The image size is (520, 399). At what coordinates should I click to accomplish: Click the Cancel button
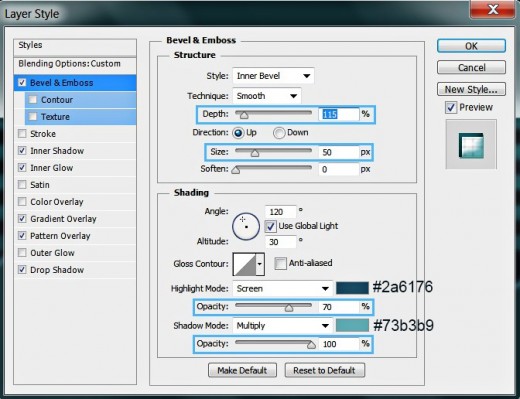tap(471, 68)
